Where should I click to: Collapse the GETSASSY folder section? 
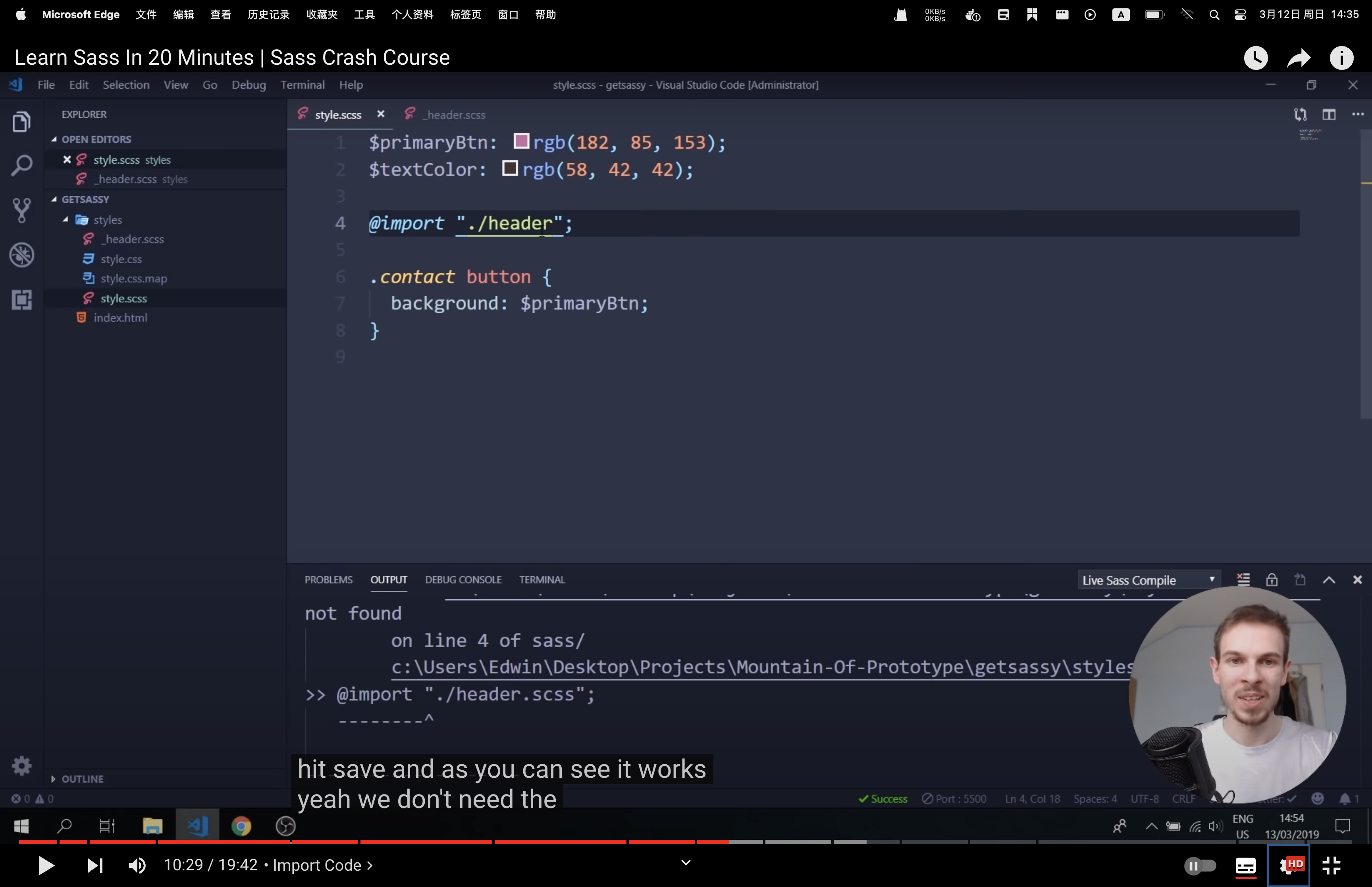click(54, 199)
